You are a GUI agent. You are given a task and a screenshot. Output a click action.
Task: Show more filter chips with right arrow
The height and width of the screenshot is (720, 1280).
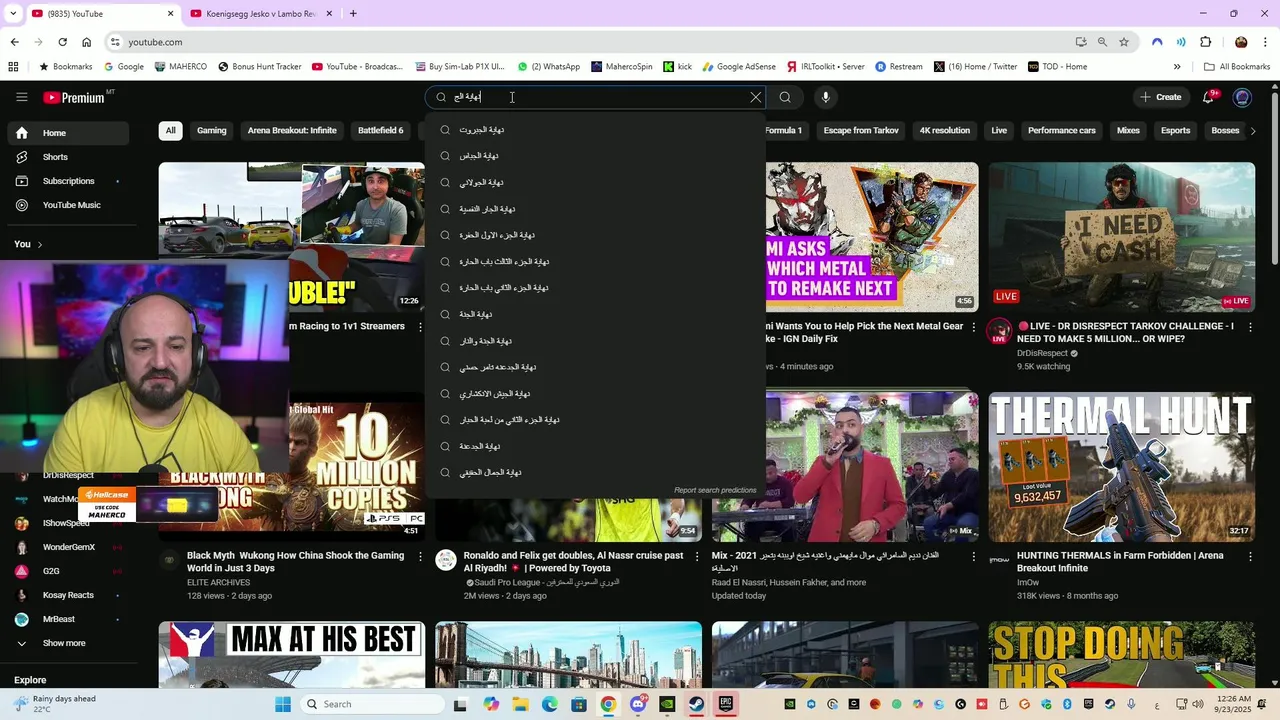click(x=1254, y=130)
